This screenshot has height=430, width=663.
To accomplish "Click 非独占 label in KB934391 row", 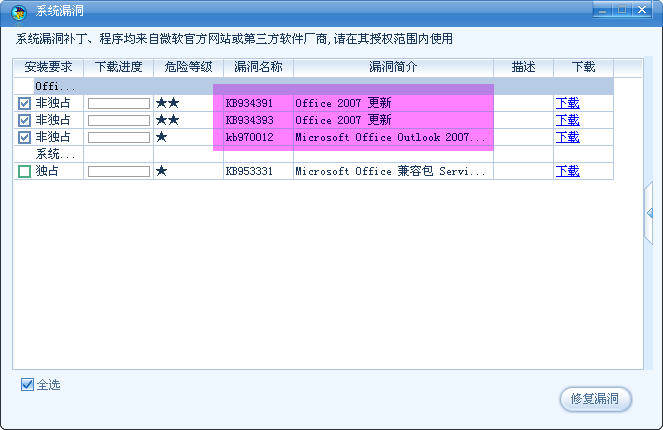I will click(x=53, y=103).
